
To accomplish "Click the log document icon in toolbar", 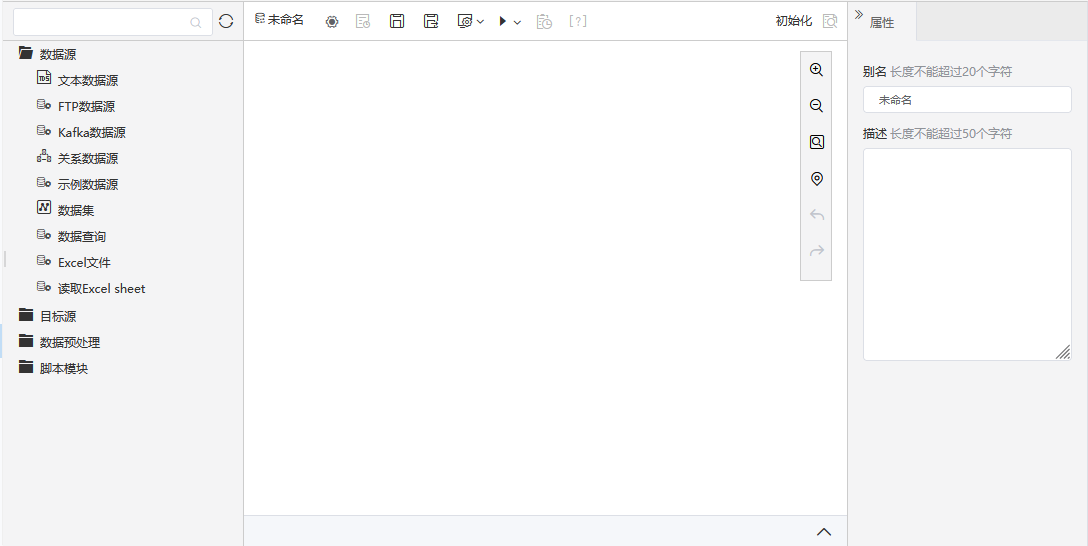I will click(x=363, y=22).
